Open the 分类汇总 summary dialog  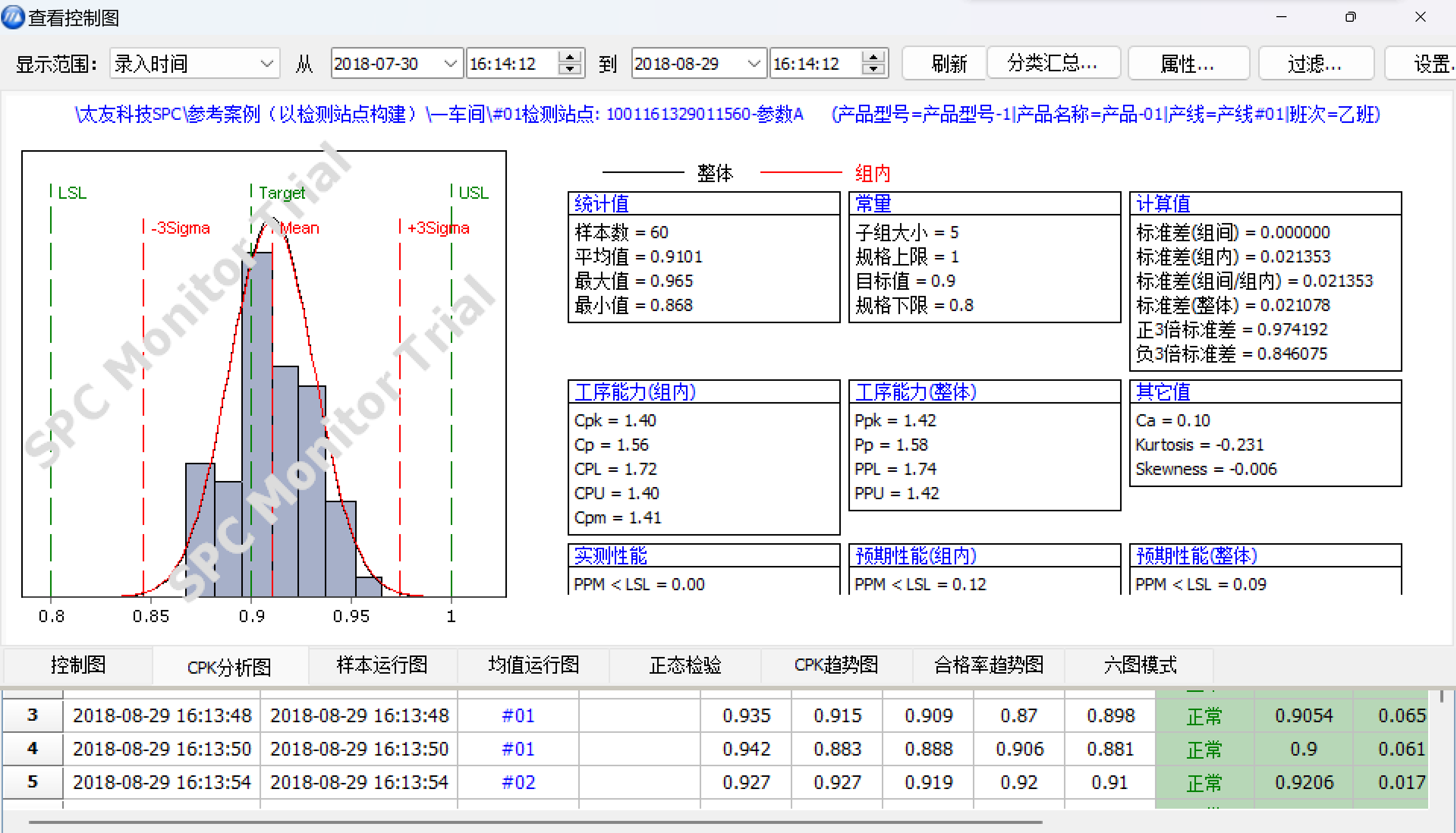tap(1053, 63)
